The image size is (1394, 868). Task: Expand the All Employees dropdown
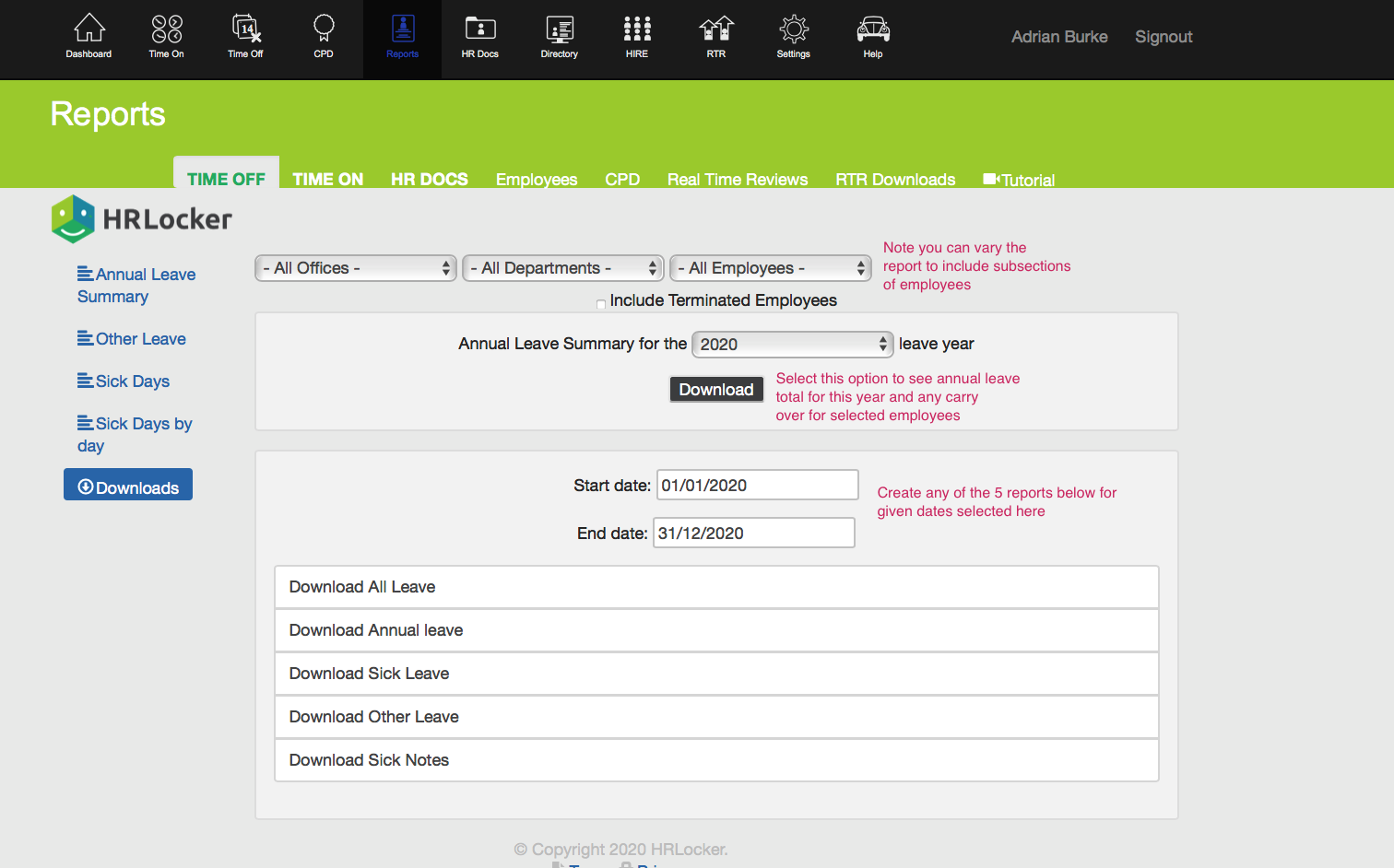770,268
